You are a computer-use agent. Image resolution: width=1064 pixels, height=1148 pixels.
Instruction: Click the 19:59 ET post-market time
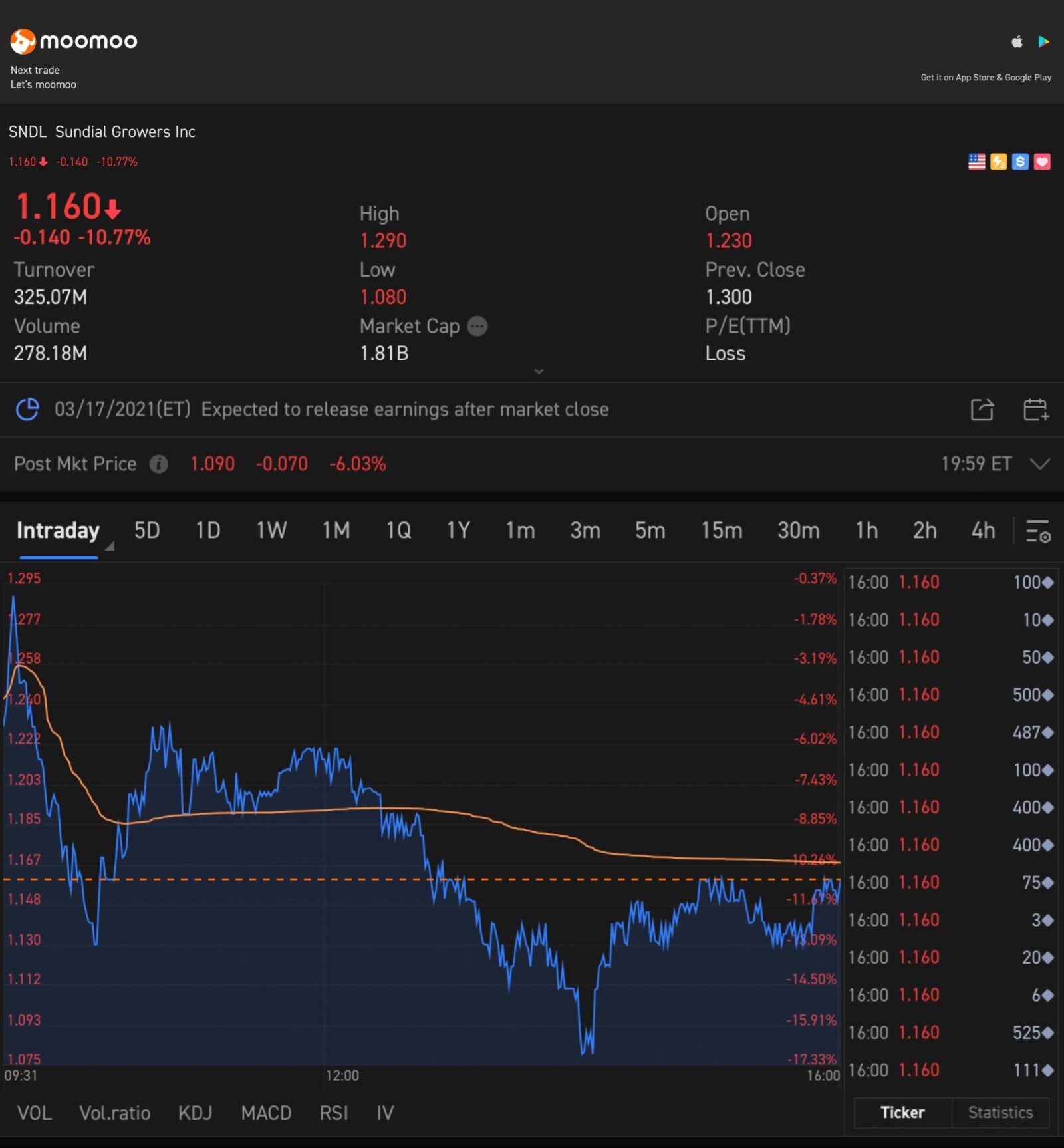click(x=976, y=464)
